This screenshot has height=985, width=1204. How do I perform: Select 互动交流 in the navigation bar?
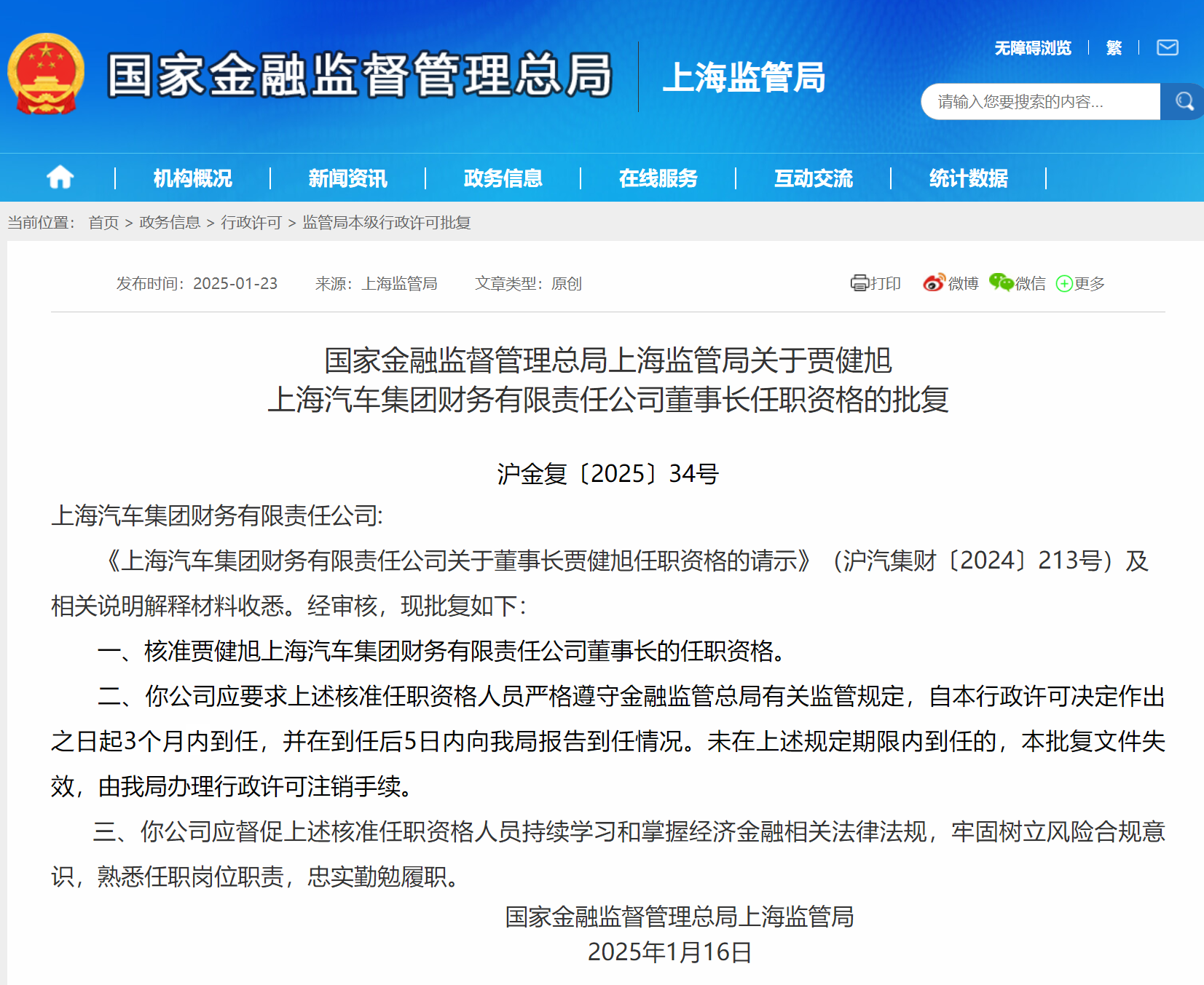[813, 178]
